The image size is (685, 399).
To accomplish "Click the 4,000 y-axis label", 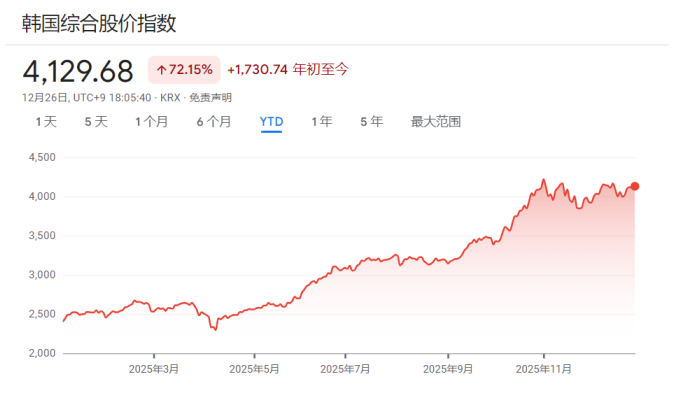I will pos(42,197).
